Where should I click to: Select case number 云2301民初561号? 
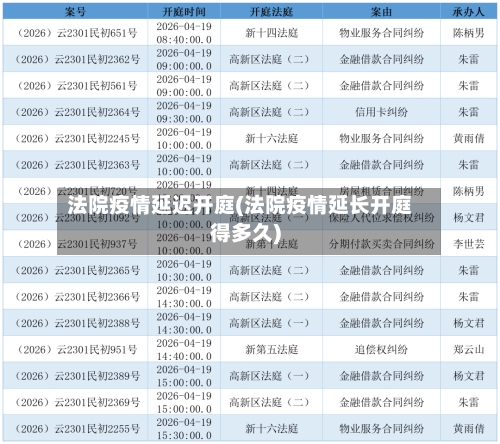77,86
